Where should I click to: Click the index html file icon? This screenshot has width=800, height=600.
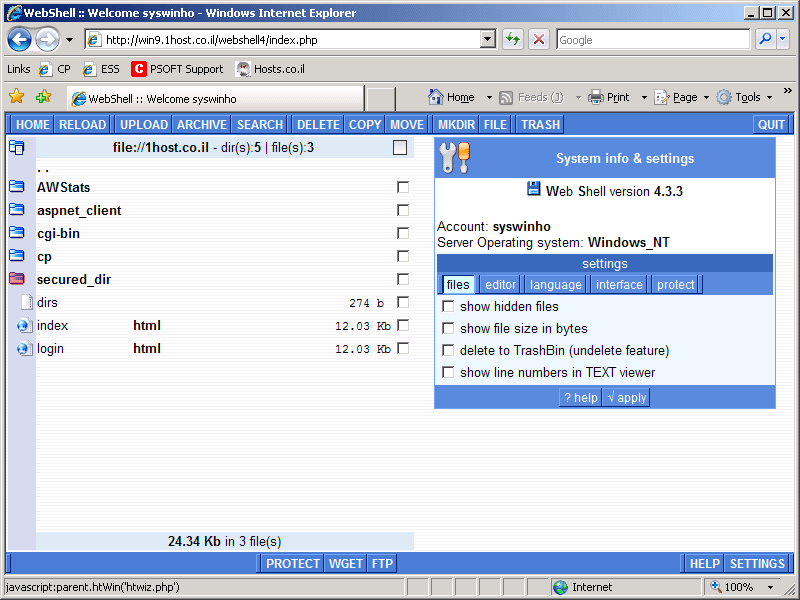click(x=24, y=325)
